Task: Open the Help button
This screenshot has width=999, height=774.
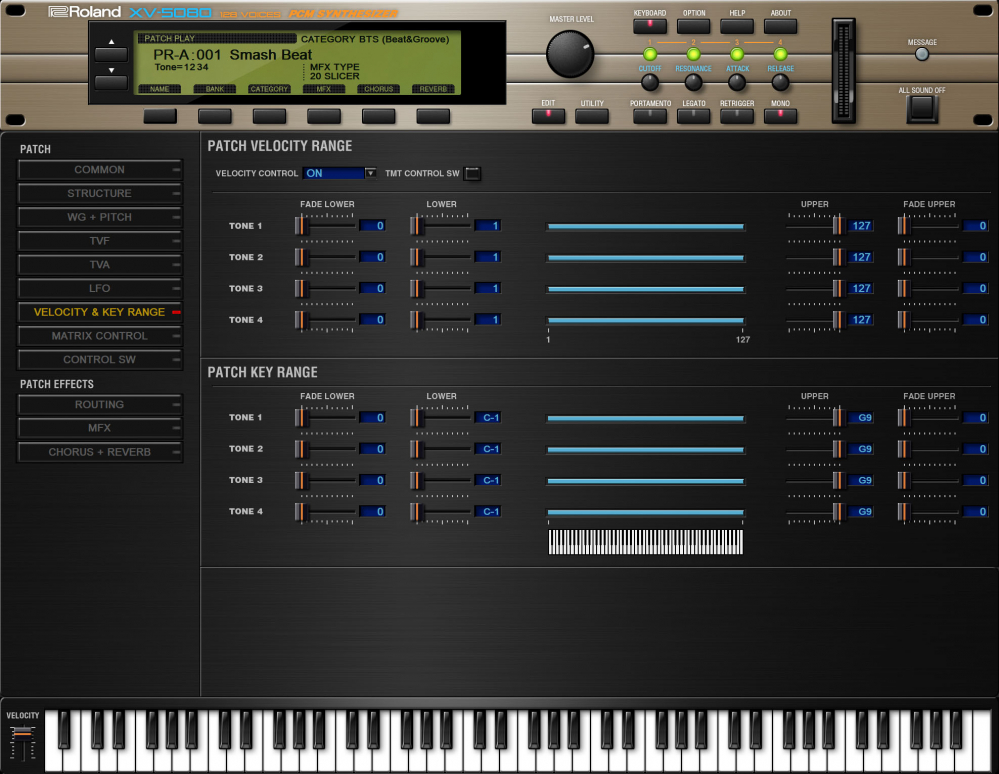Action: pyautogui.click(x=737, y=26)
